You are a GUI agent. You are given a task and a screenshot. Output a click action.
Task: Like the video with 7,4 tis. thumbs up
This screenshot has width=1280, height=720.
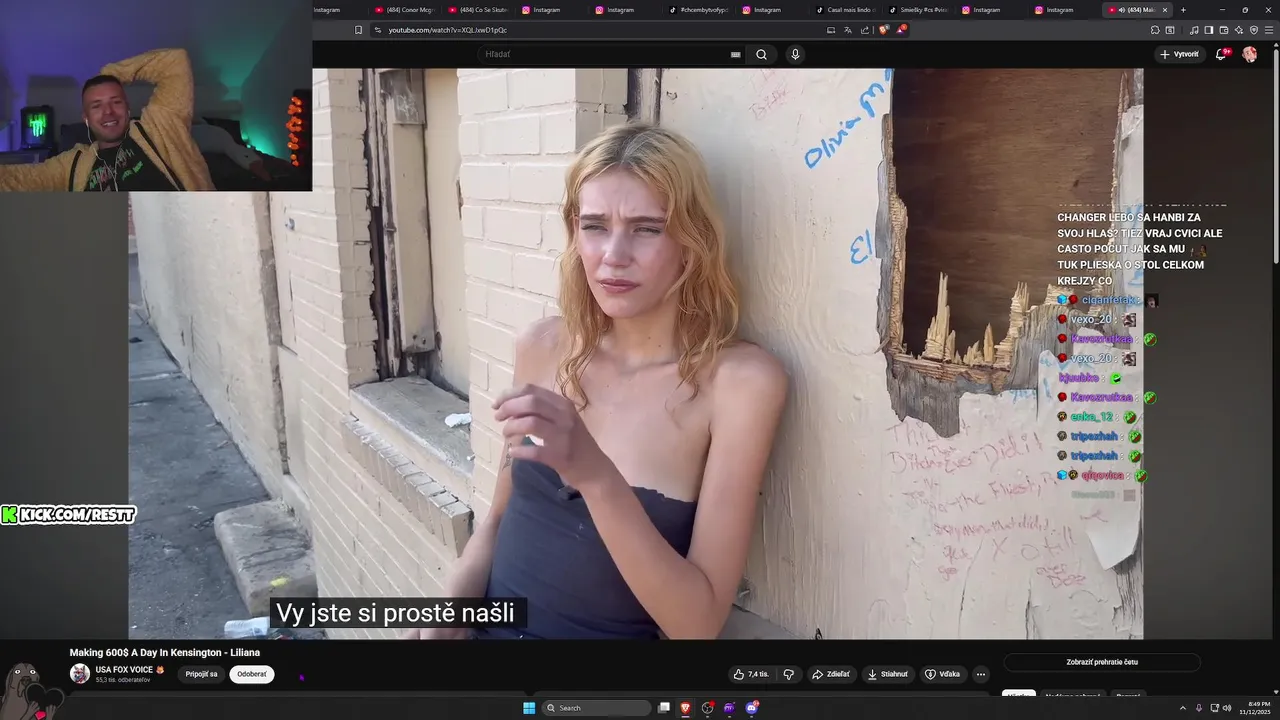pyautogui.click(x=751, y=674)
